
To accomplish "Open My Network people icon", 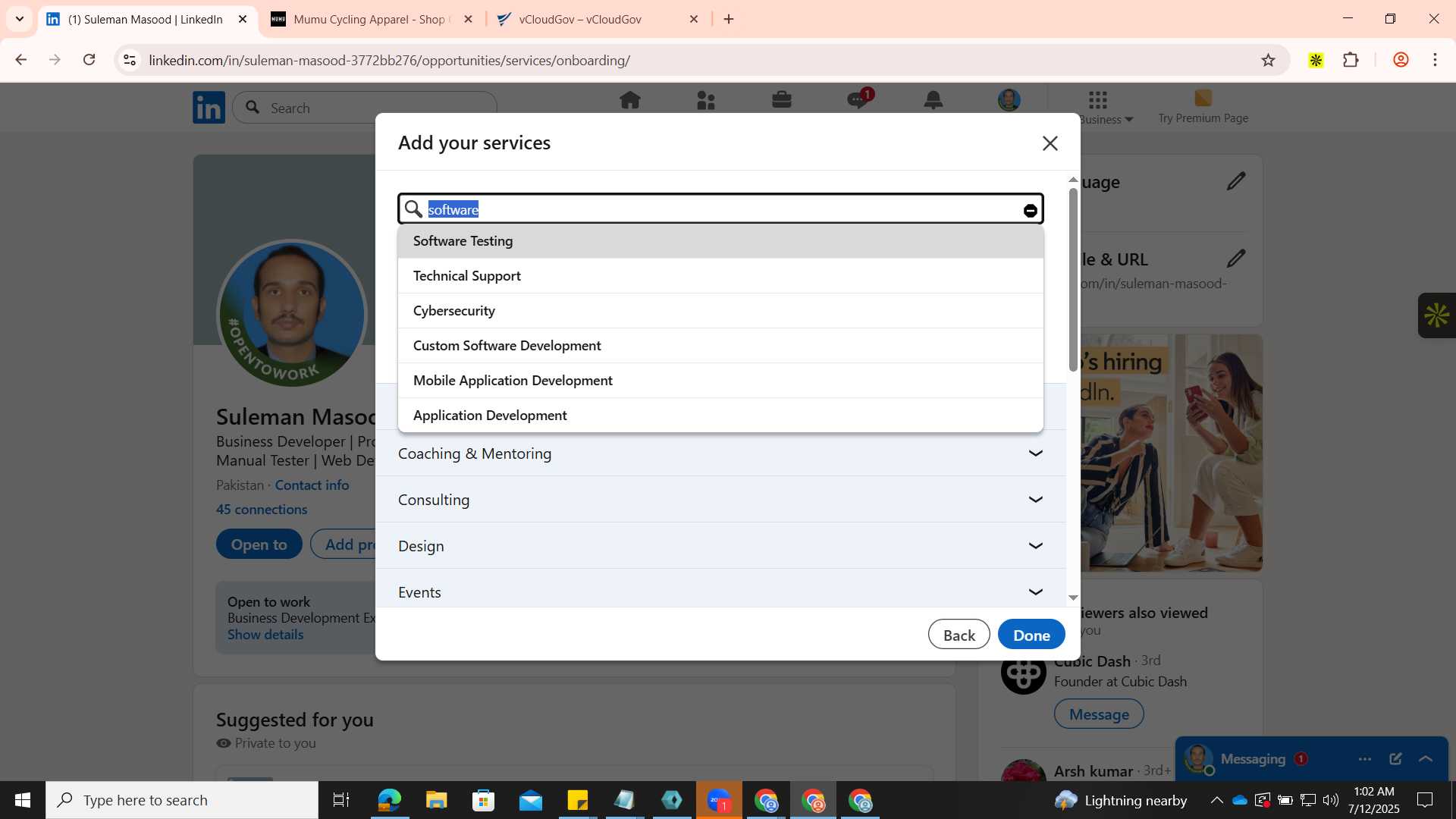I will coord(705,100).
